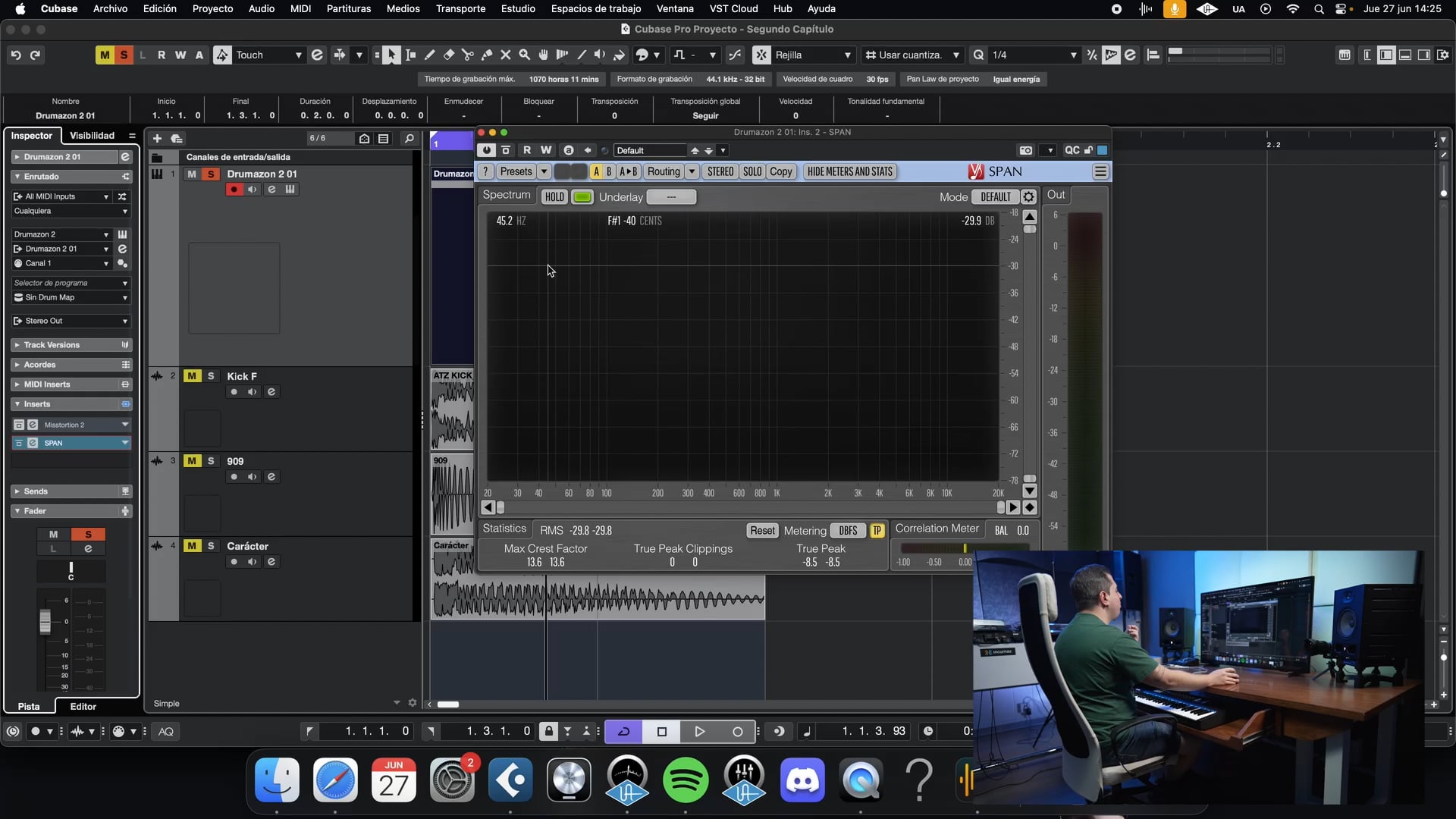Click the inspector channel volume fader
This screenshot has width=1456, height=819.
[x=45, y=621]
